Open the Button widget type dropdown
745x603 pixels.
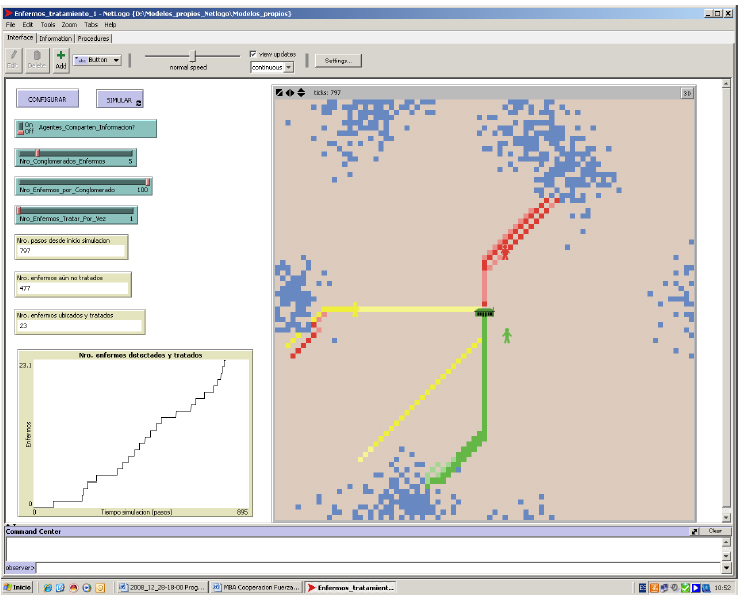(97, 60)
